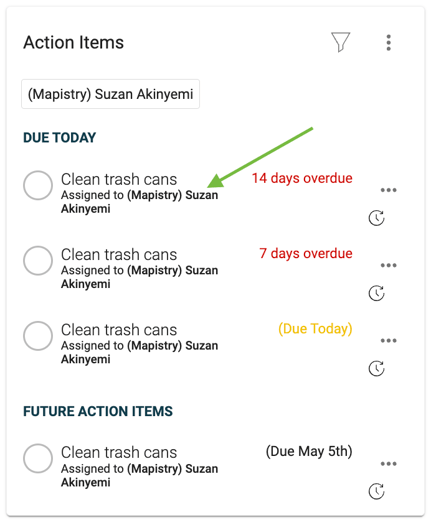Open the filter funnel icon

[x=340, y=42]
